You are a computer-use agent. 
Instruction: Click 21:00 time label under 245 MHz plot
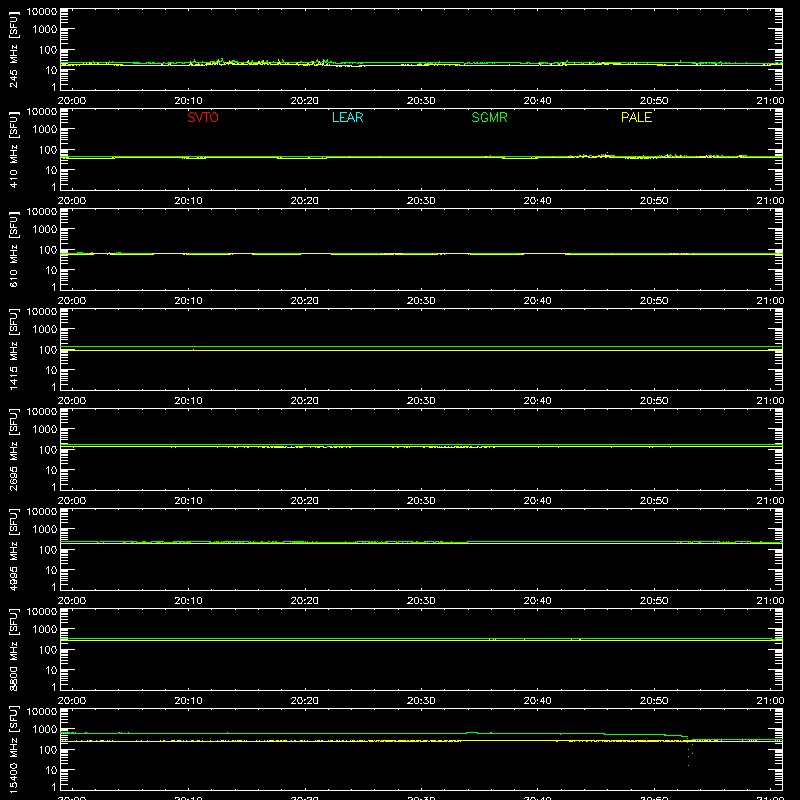point(770,101)
